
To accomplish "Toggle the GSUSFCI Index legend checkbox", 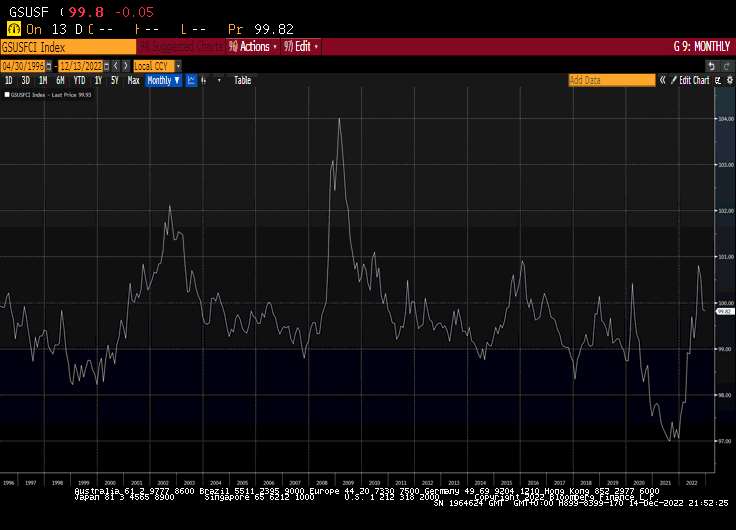I will [5, 95].
